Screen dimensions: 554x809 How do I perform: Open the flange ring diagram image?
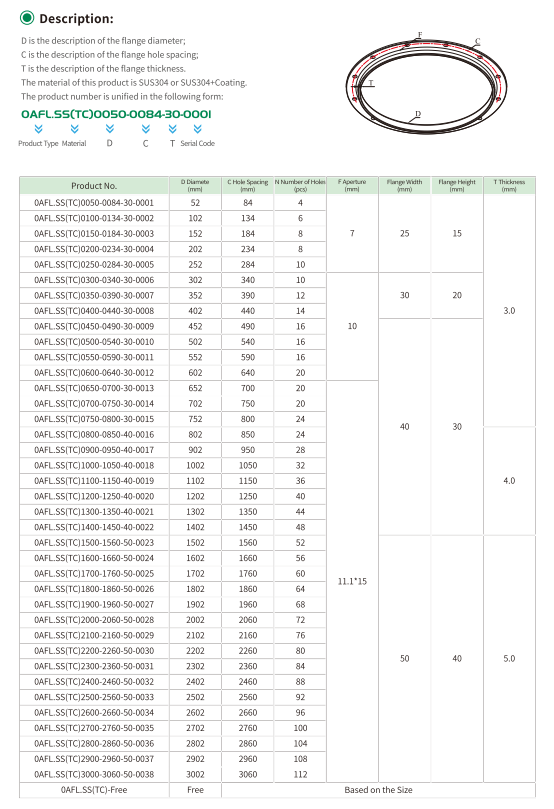point(428,83)
